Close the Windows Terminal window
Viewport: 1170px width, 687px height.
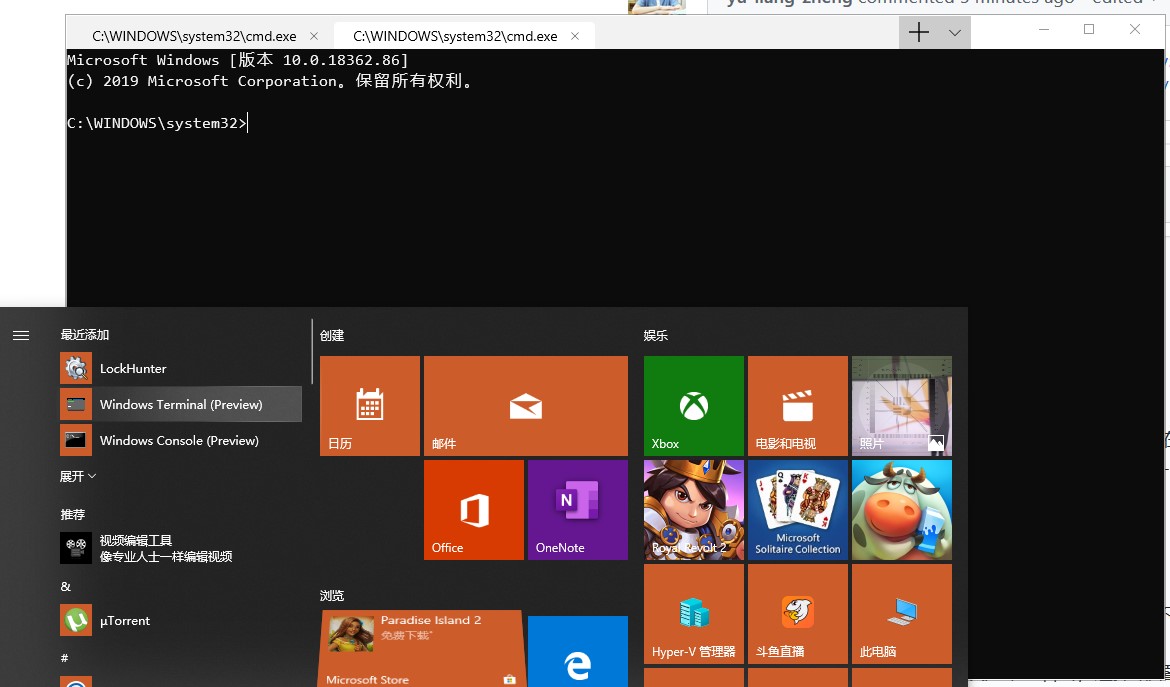[x=1134, y=30]
